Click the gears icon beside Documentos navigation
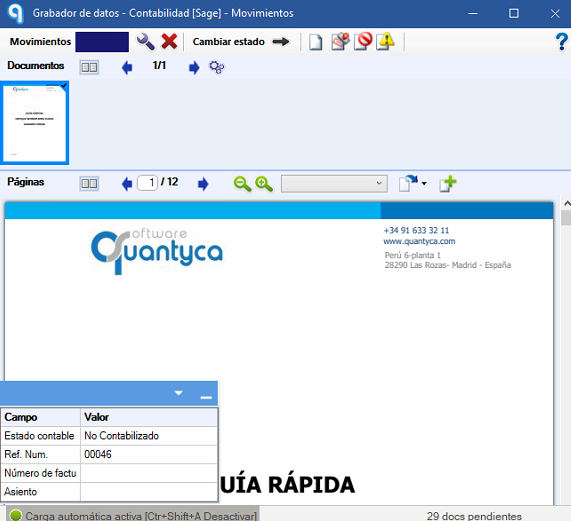This screenshot has height=521, width=571. (x=217, y=67)
